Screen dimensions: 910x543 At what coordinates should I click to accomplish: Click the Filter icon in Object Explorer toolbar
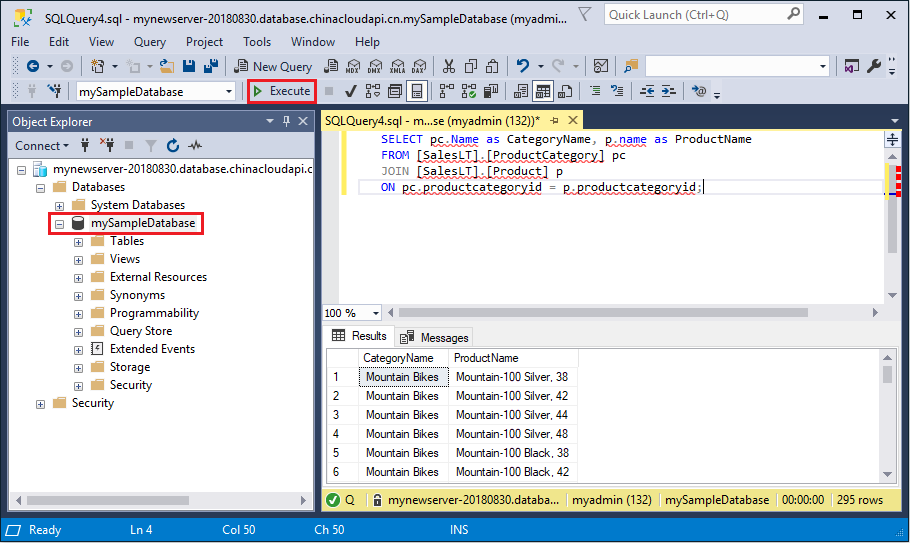click(x=151, y=146)
